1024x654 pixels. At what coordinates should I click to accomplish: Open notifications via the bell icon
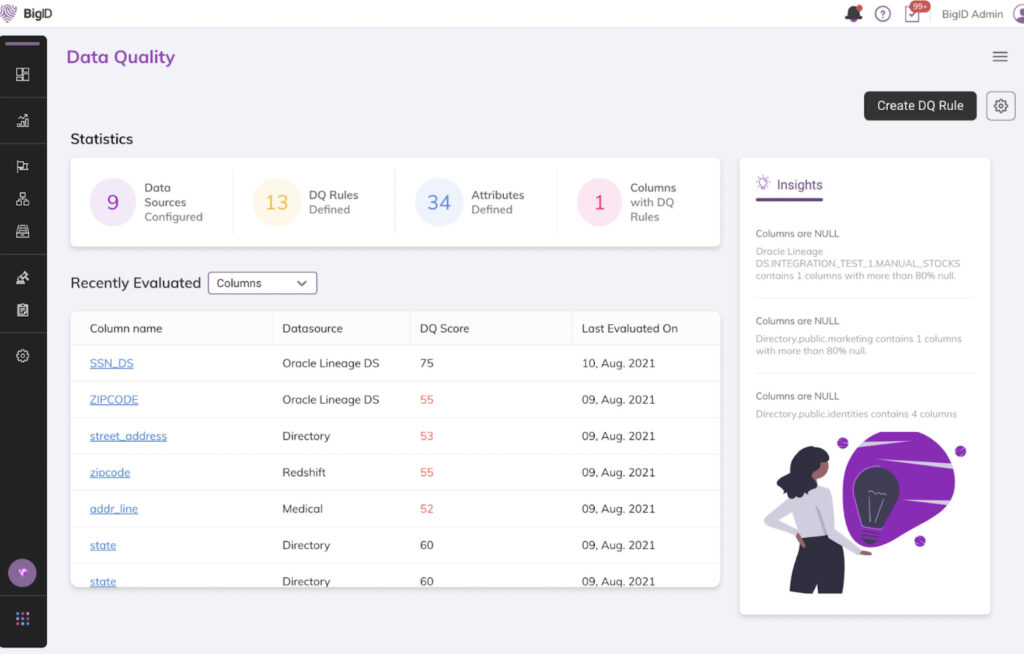(854, 13)
